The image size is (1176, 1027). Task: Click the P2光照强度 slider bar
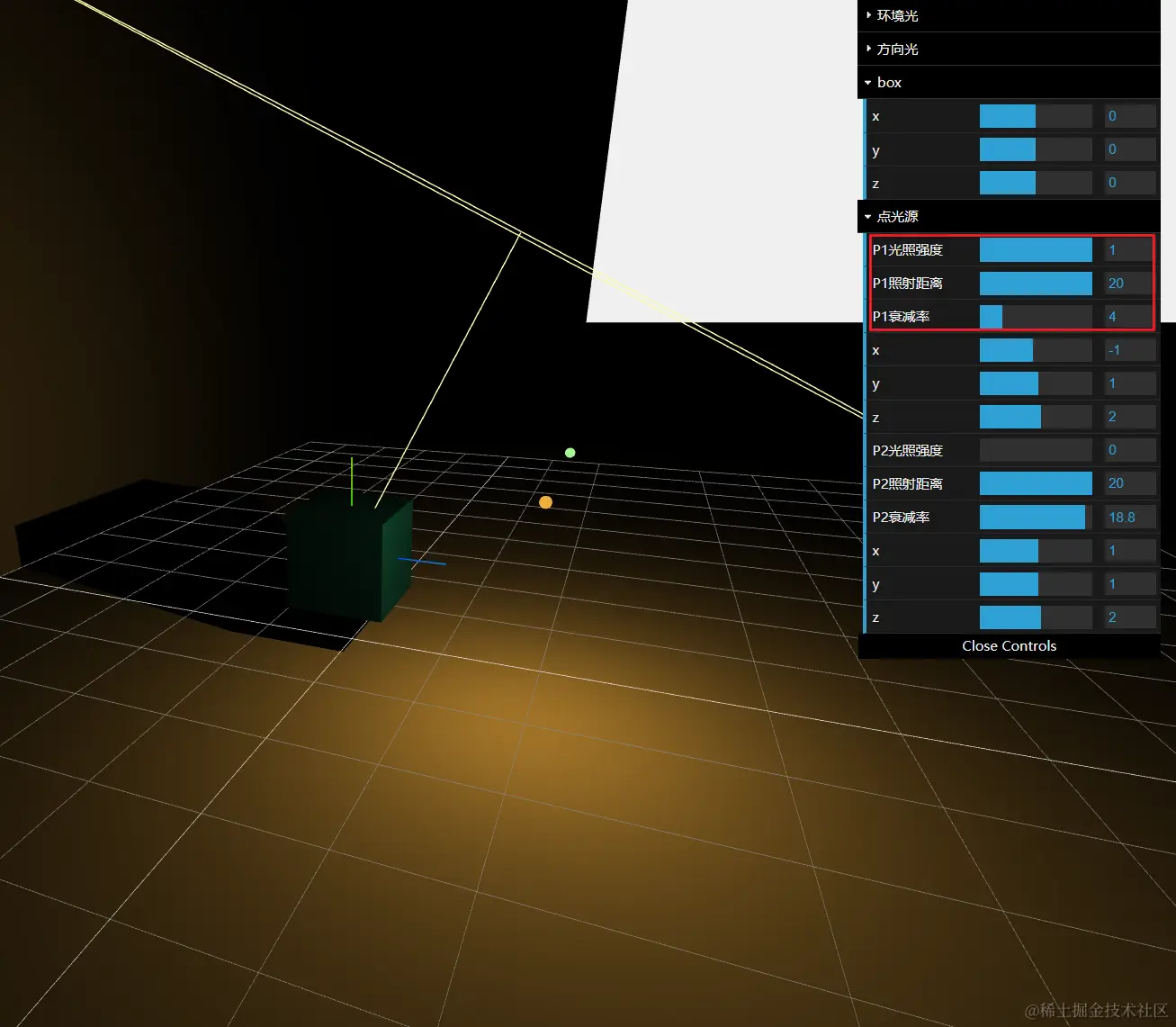pyautogui.click(x=1036, y=450)
